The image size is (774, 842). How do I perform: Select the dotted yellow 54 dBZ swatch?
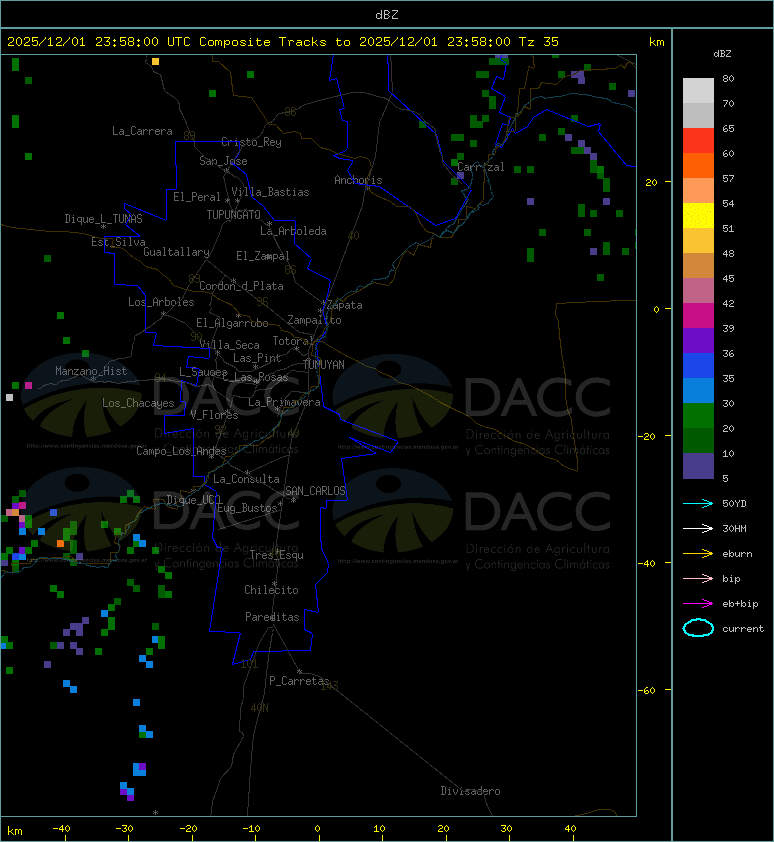point(698,215)
